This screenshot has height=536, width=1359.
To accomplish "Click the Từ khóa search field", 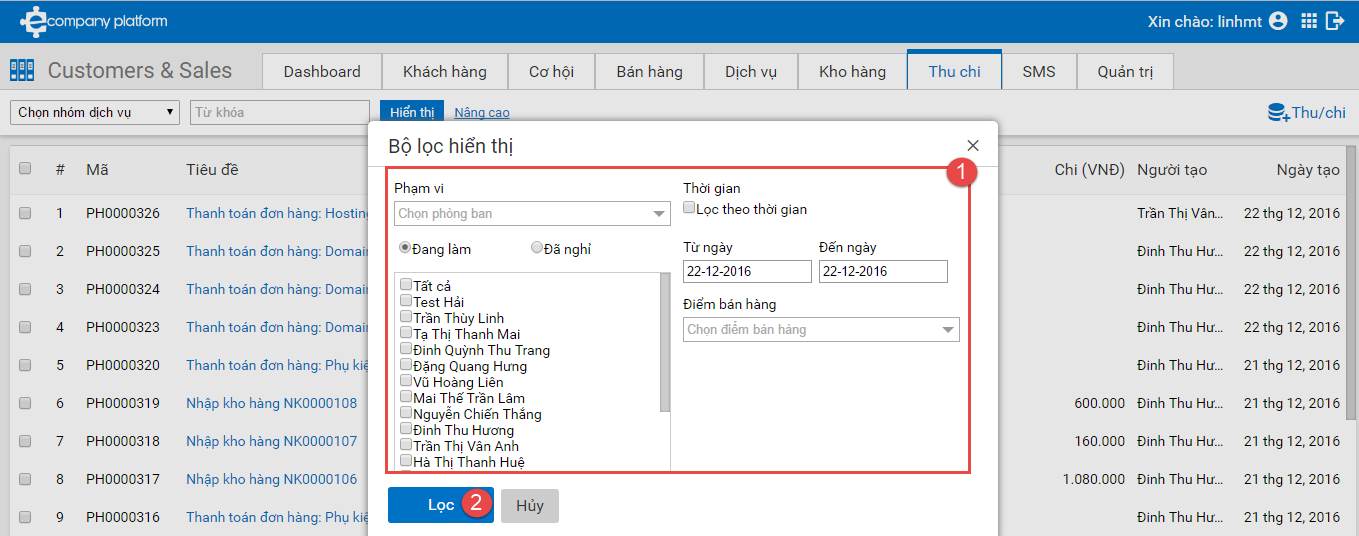I will [280, 112].
